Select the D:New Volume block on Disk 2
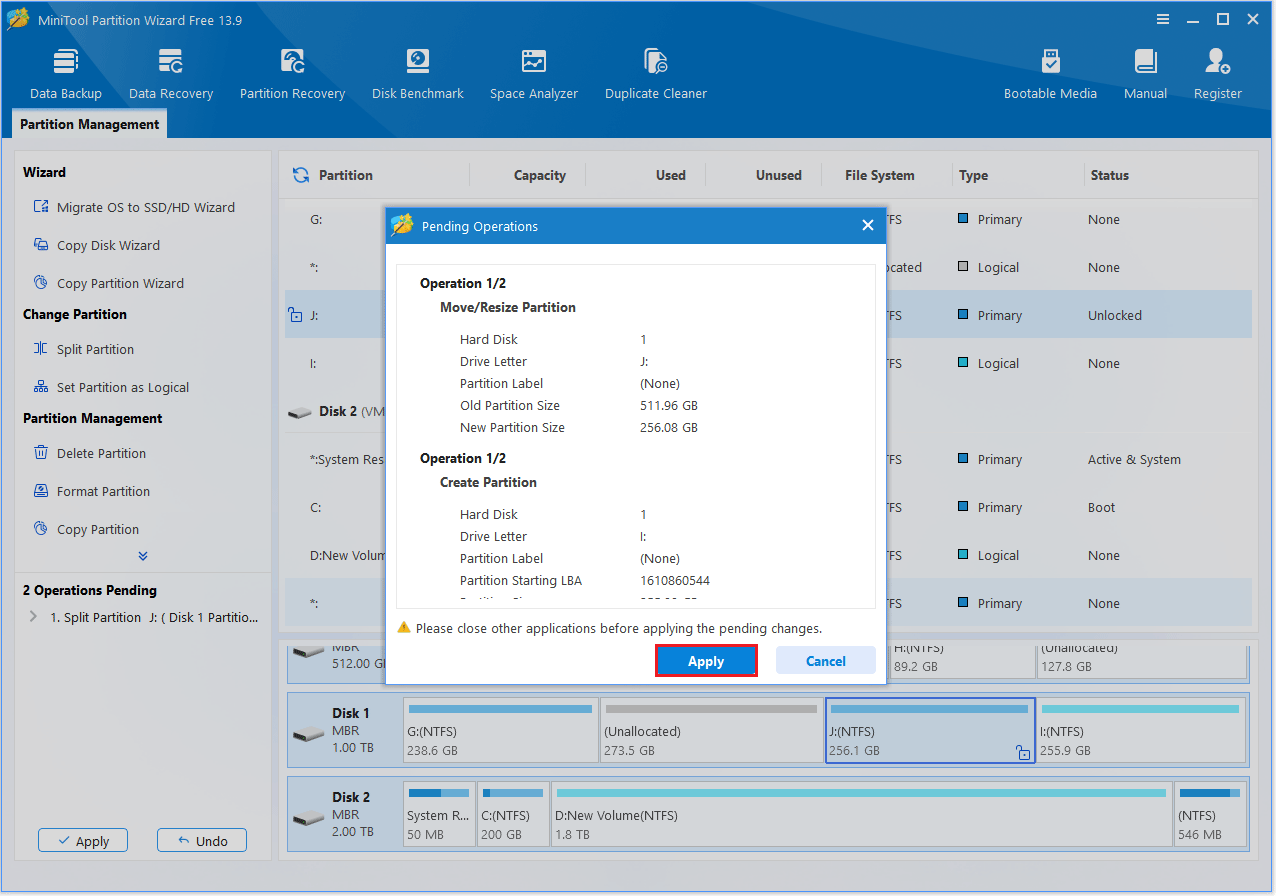This screenshot has width=1276, height=896. coord(861,815)
